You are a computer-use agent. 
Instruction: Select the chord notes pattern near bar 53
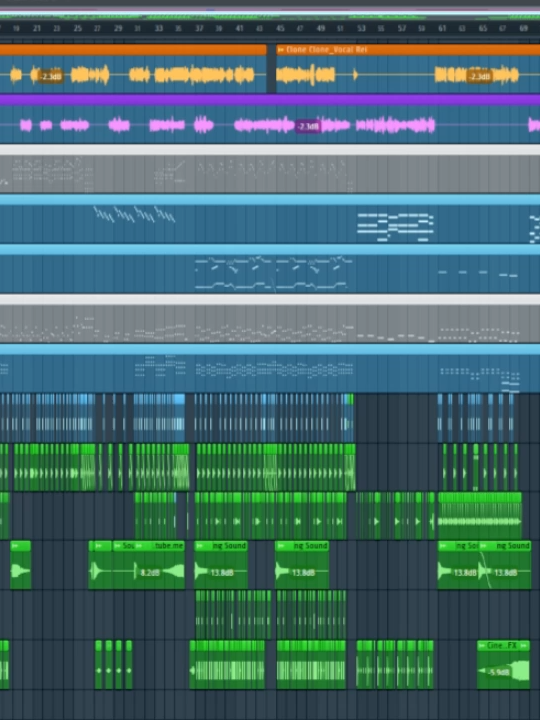(395, 227)
